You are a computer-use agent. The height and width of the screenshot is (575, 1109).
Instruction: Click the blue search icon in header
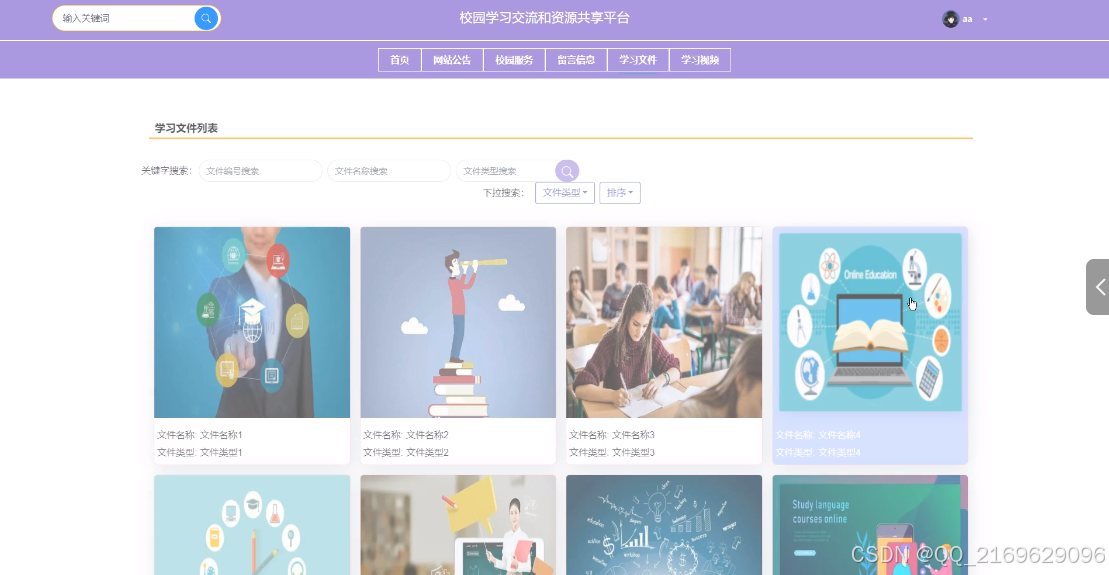206,18
